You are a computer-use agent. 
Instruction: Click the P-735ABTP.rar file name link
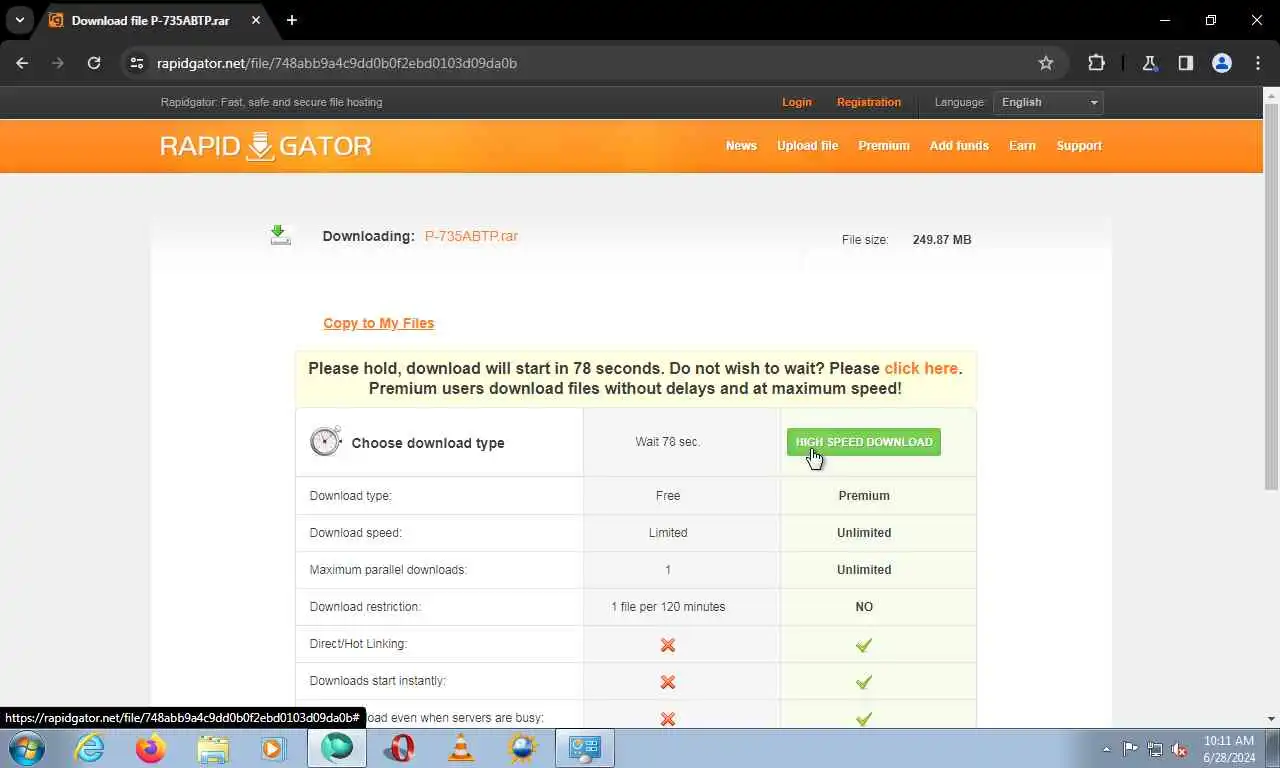tap(471, 236)
